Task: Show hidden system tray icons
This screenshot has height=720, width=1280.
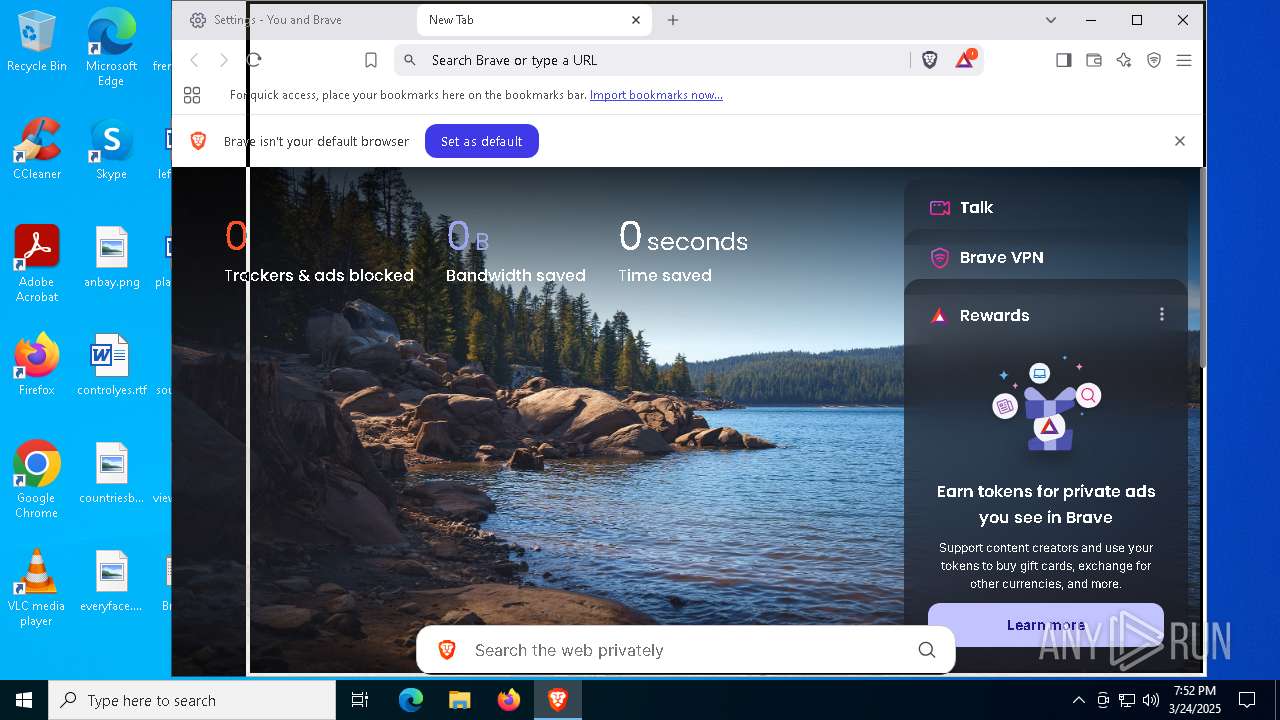Action: (1078, 700)
